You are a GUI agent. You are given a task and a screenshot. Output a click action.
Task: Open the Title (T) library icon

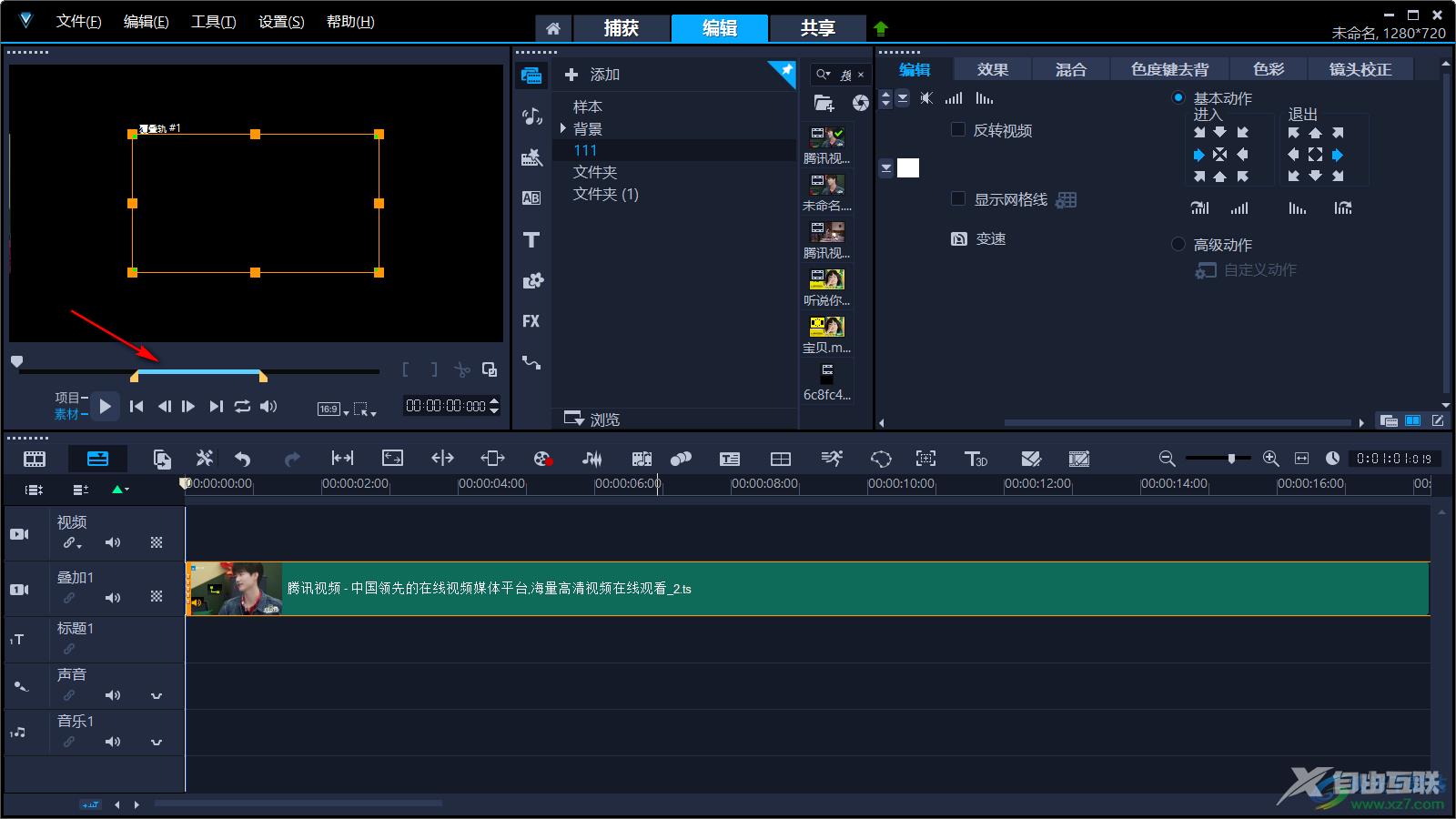pyautogui.click(x=531, y=239)
